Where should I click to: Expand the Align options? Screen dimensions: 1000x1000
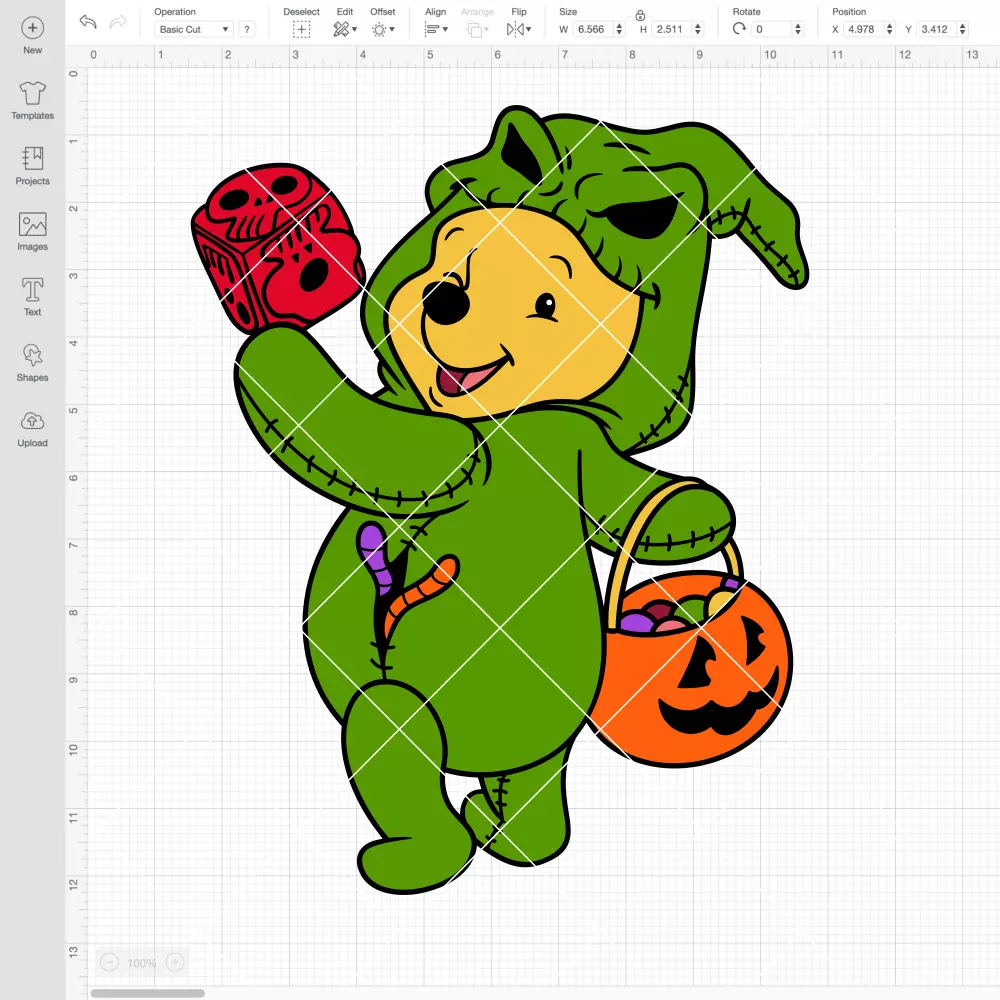pyautogui.click(x=436, y=29)
